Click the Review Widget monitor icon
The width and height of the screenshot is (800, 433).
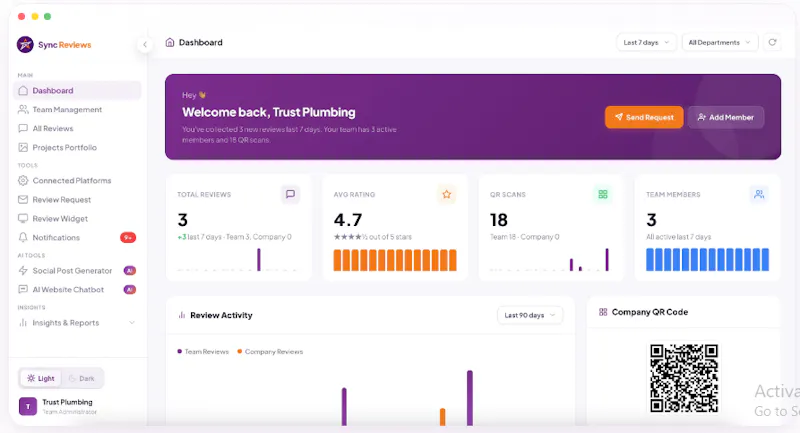pos(23,218)
